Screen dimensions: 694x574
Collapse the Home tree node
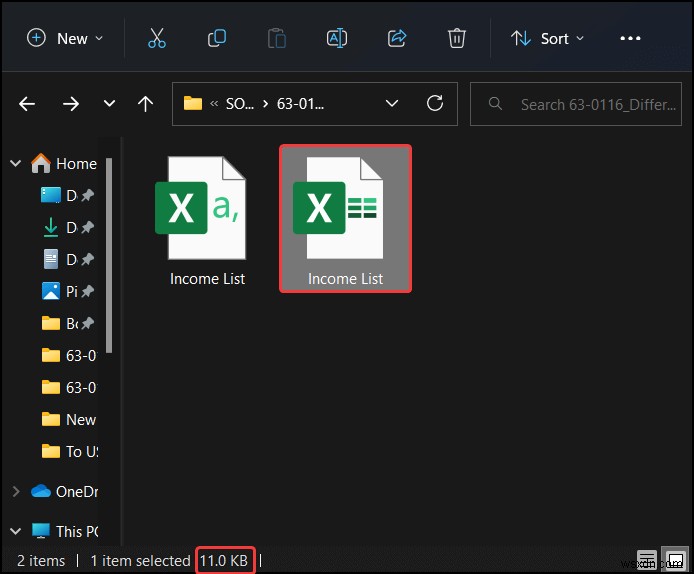pos(15,163)
